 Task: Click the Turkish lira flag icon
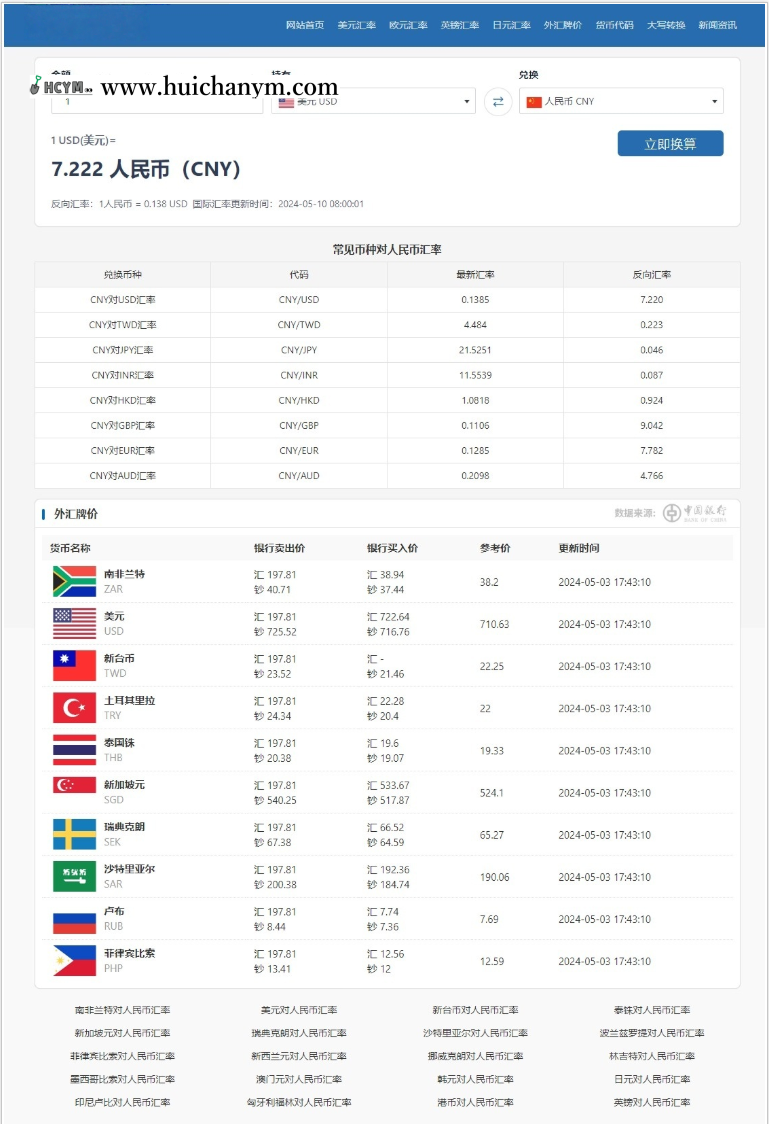click(x=75, y=708)
